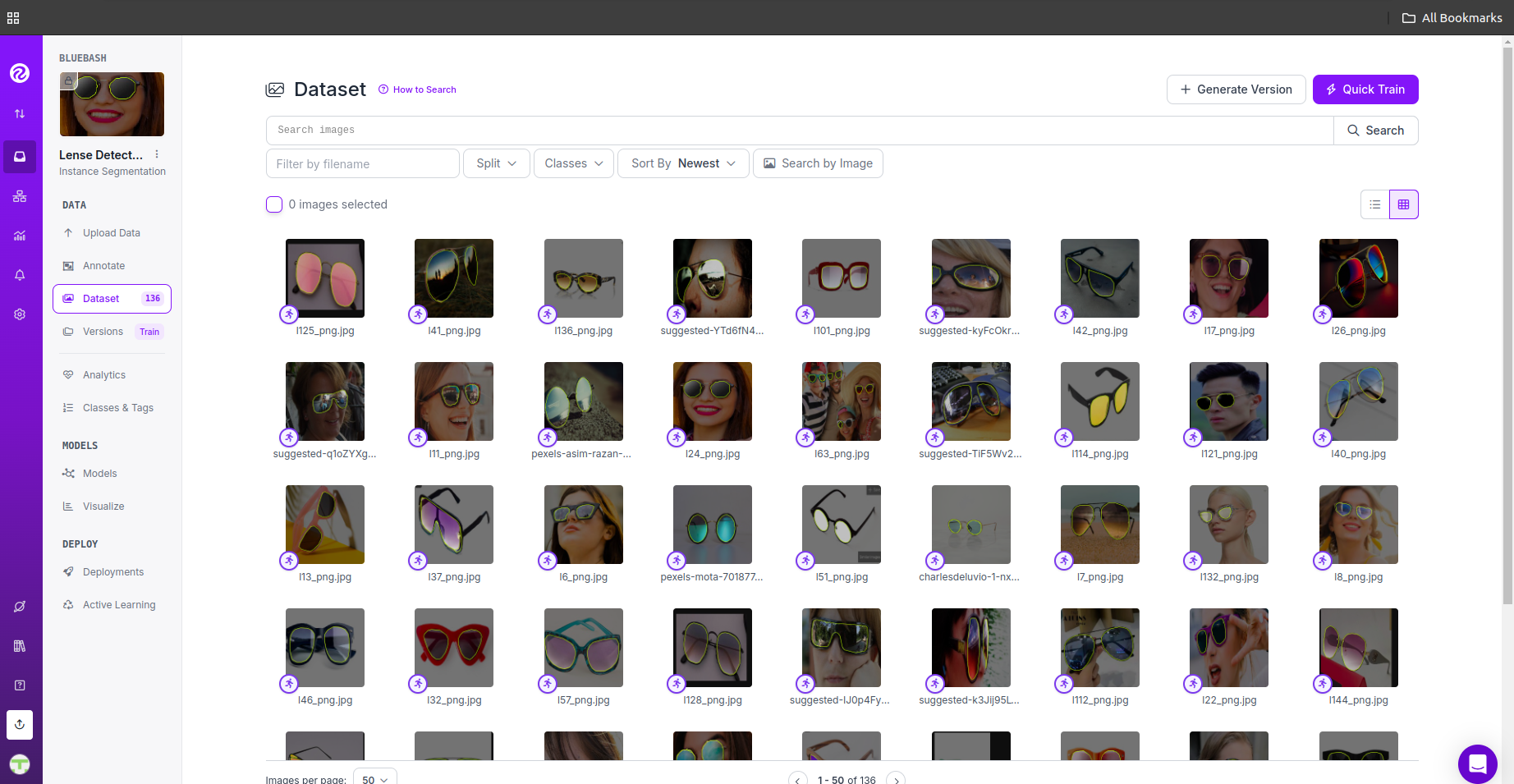Click the annotated badge on l26_png.jpg
1514x784 pixels.
coord(1322,314)
